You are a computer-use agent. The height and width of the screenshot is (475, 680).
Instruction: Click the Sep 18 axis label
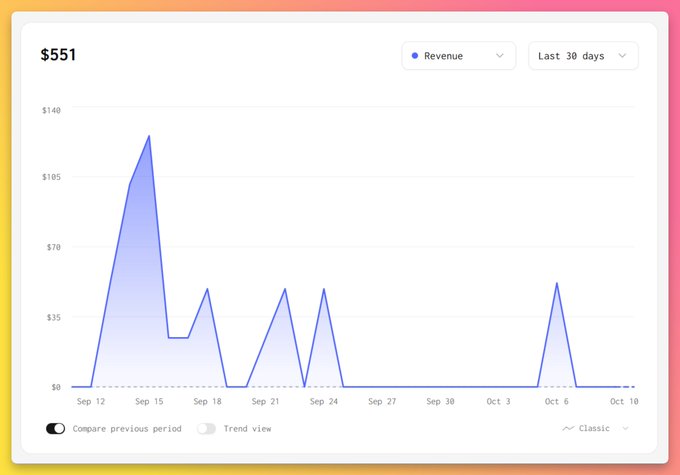pos(207,401)
